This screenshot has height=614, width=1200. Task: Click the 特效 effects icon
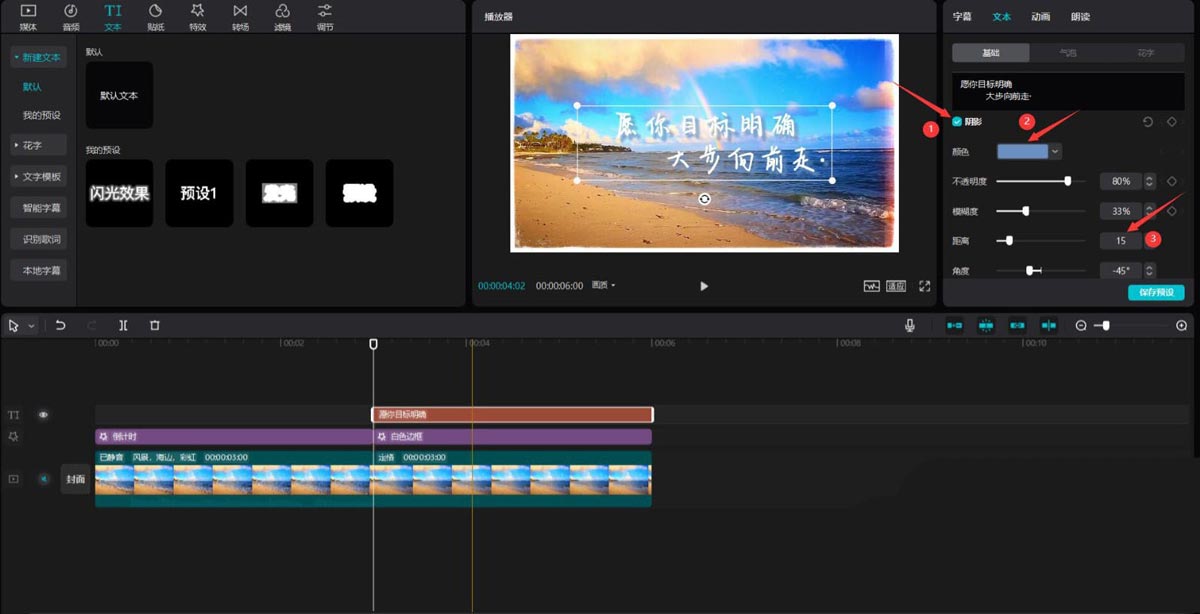[x=196, y=16]
